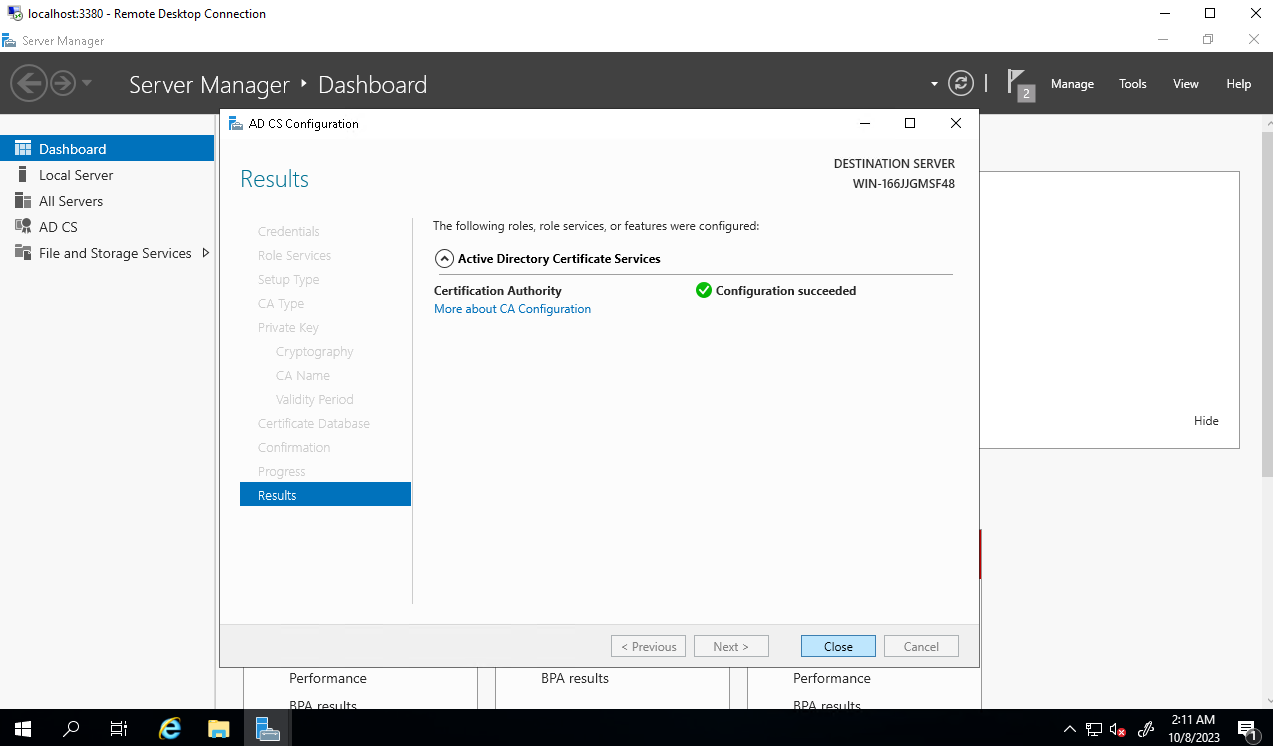Open Task View on the taskbar
Viewport: 1273px width, 746px height.
pos(119,728)
